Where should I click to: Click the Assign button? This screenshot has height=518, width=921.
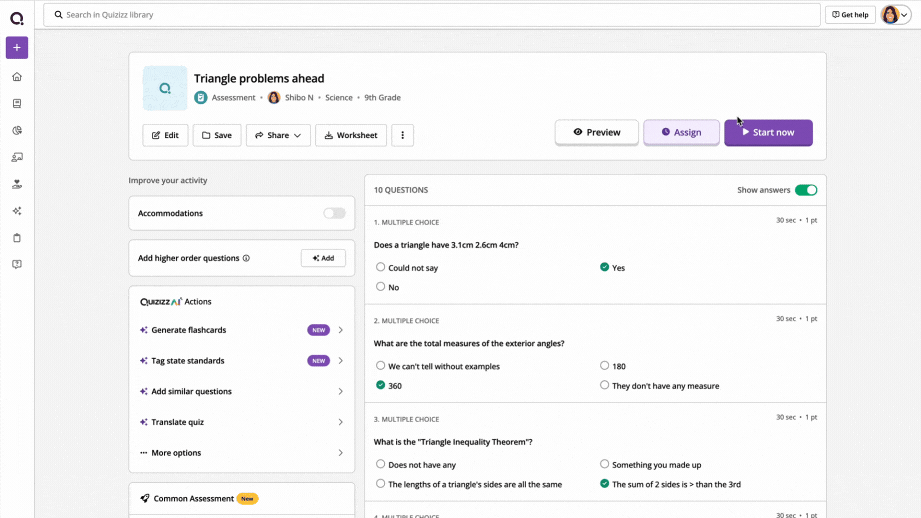coord(681,132)
